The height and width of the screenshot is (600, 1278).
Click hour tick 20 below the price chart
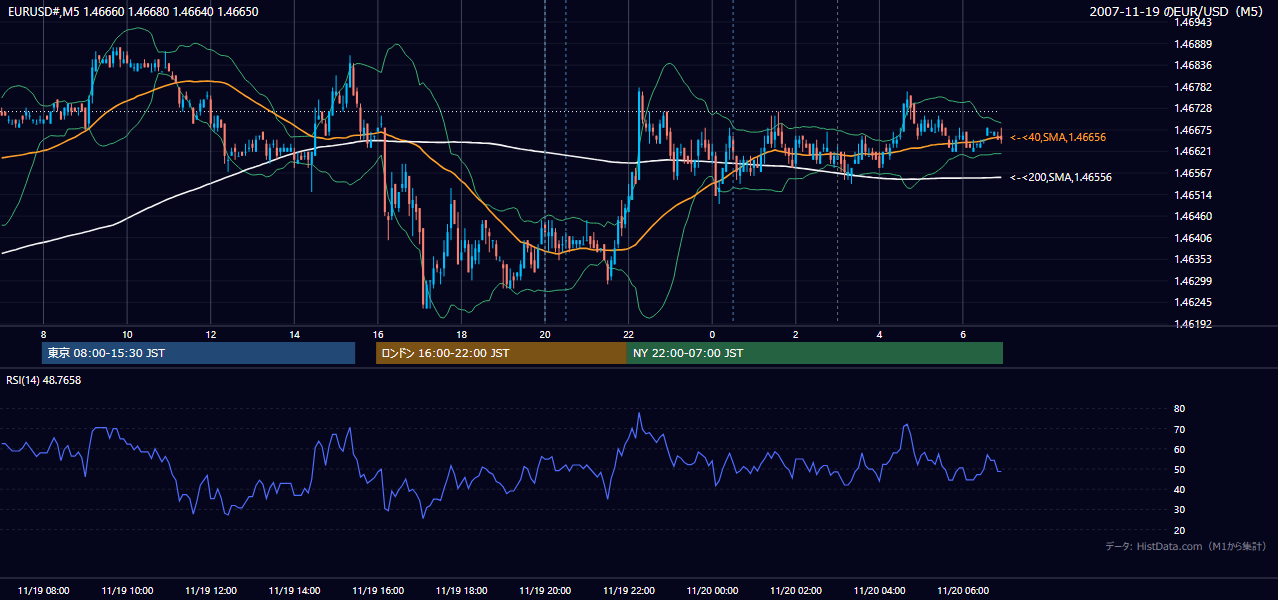coord(545,334)
